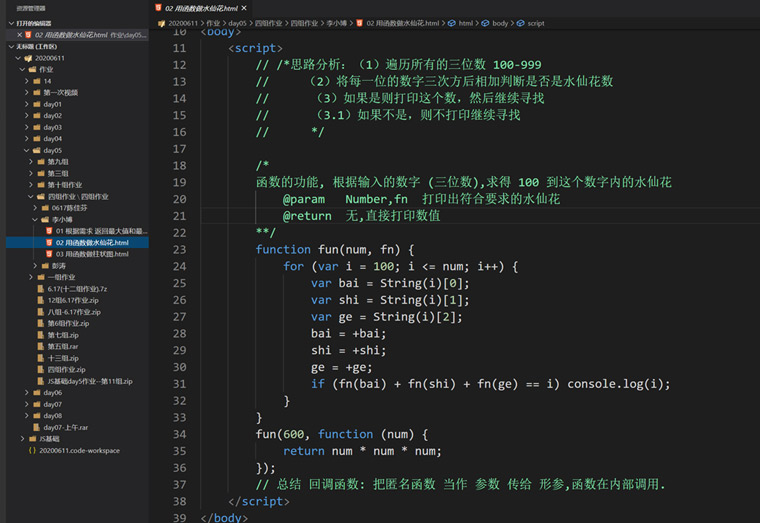The image size is (760, 523).
Task: Collapse the 四组作业\四组作业 folder
Action: [31, 197]
